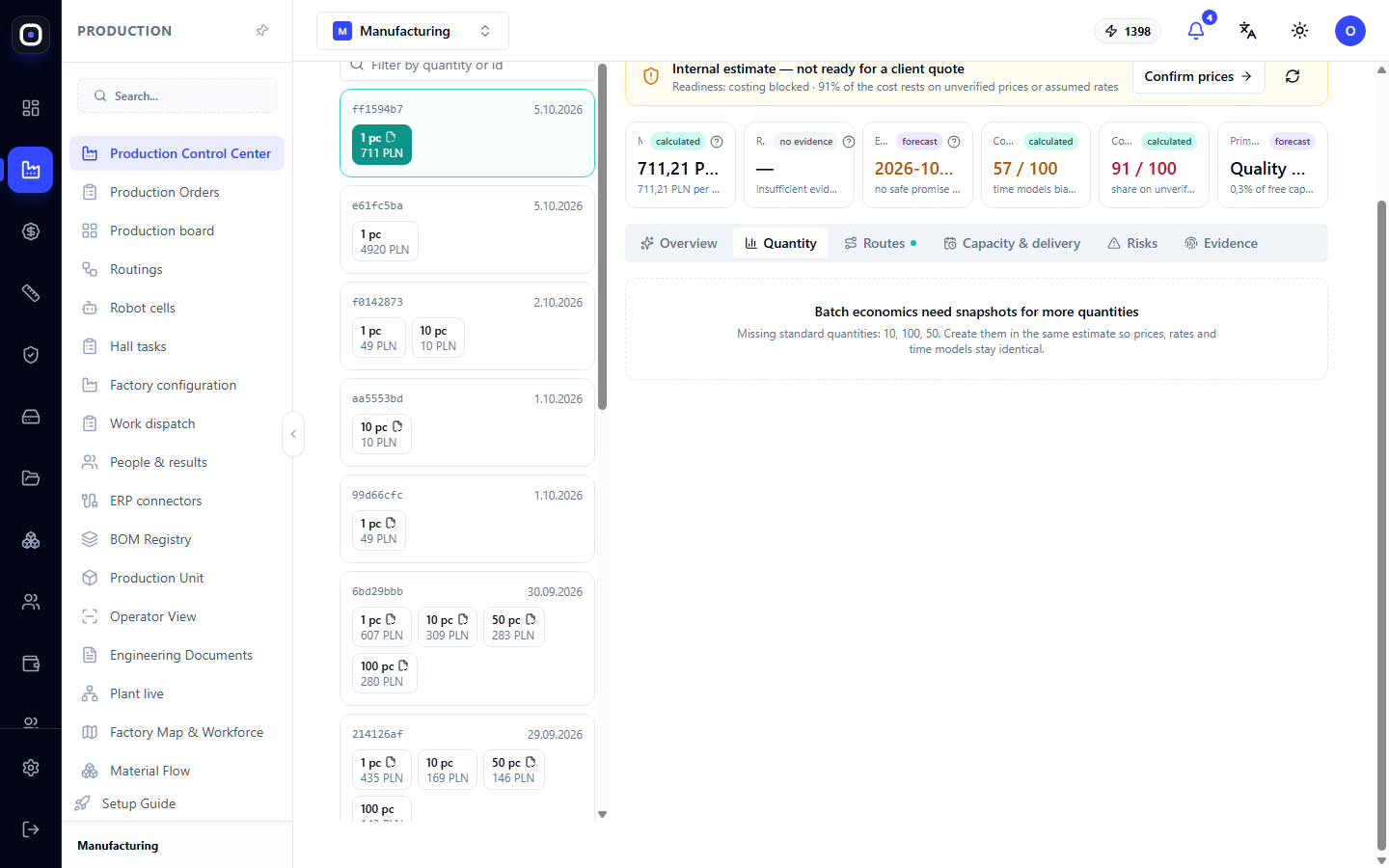Switch to the Overview tab
This screenshot has height=868, width=1389.
click(679, 243)
